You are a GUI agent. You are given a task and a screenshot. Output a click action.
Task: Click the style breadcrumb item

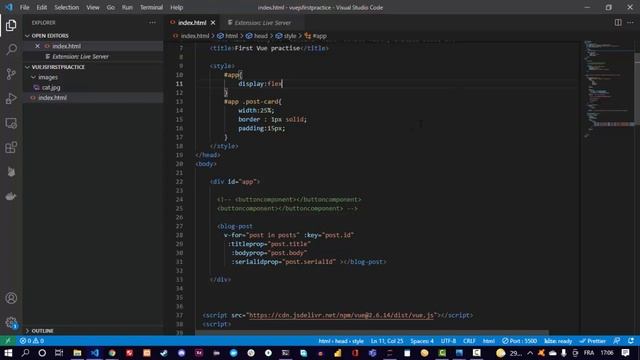289,36
